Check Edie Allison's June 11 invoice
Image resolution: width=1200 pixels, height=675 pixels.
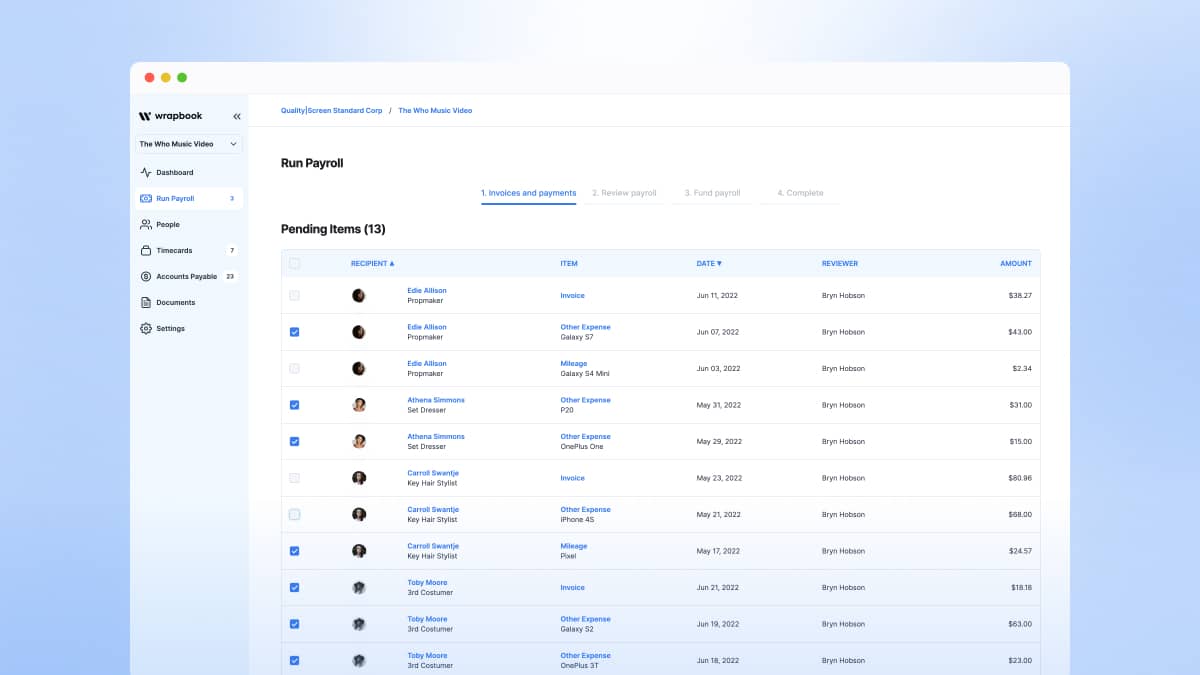click(x=294, y=295)
